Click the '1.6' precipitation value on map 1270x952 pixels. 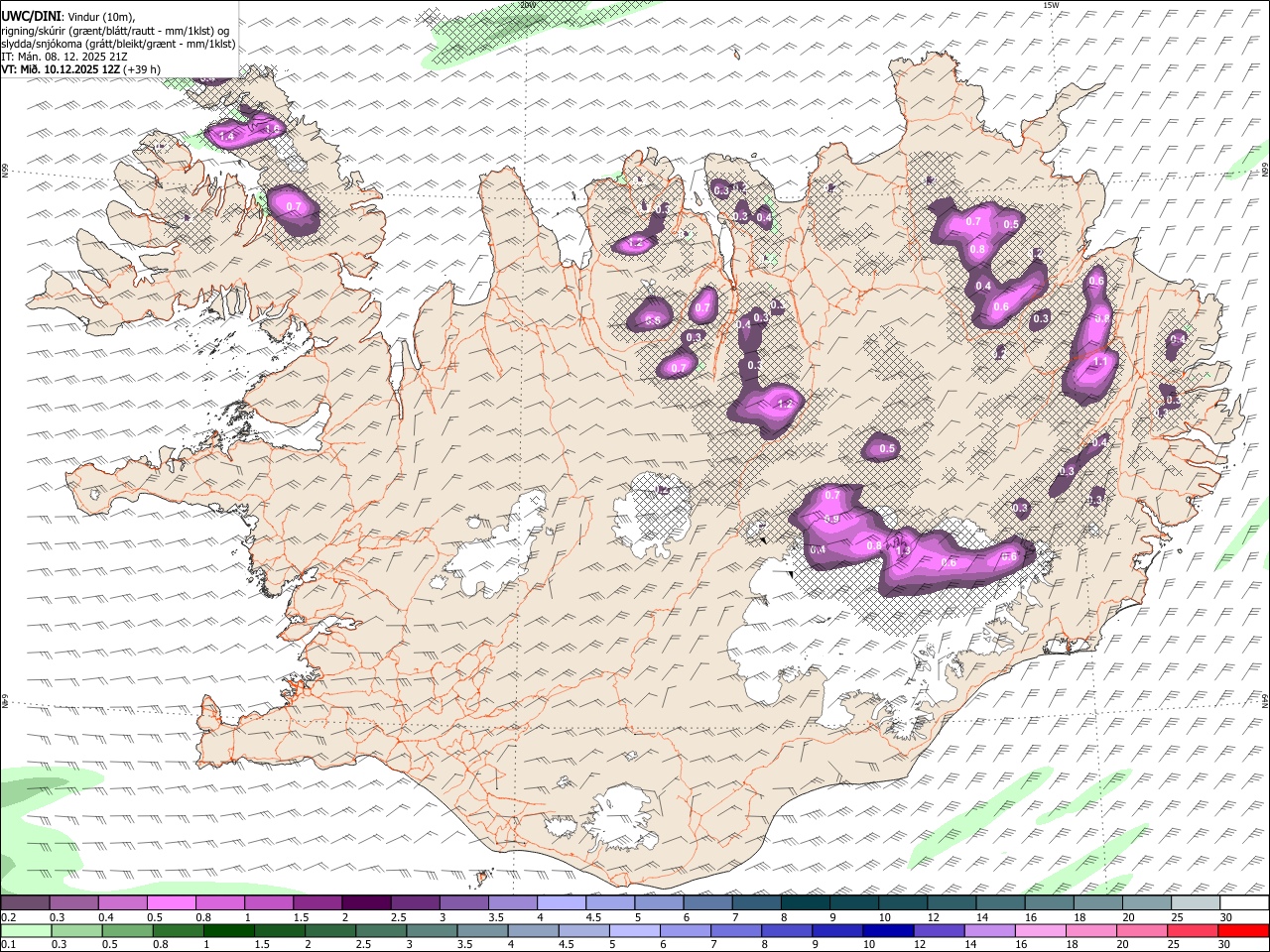(x=271, y=129)
